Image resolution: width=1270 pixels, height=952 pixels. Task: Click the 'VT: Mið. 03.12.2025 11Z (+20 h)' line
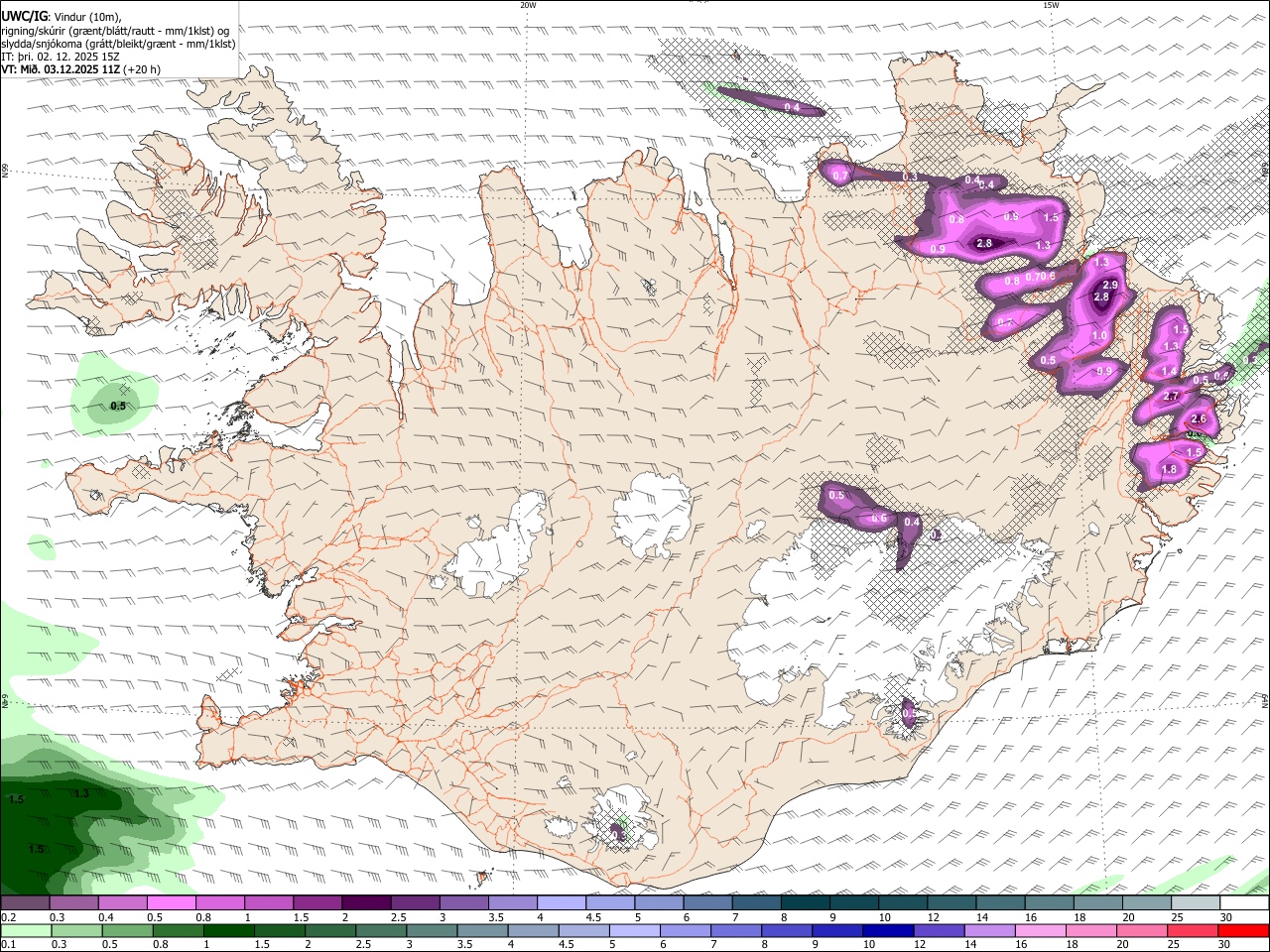81,69
